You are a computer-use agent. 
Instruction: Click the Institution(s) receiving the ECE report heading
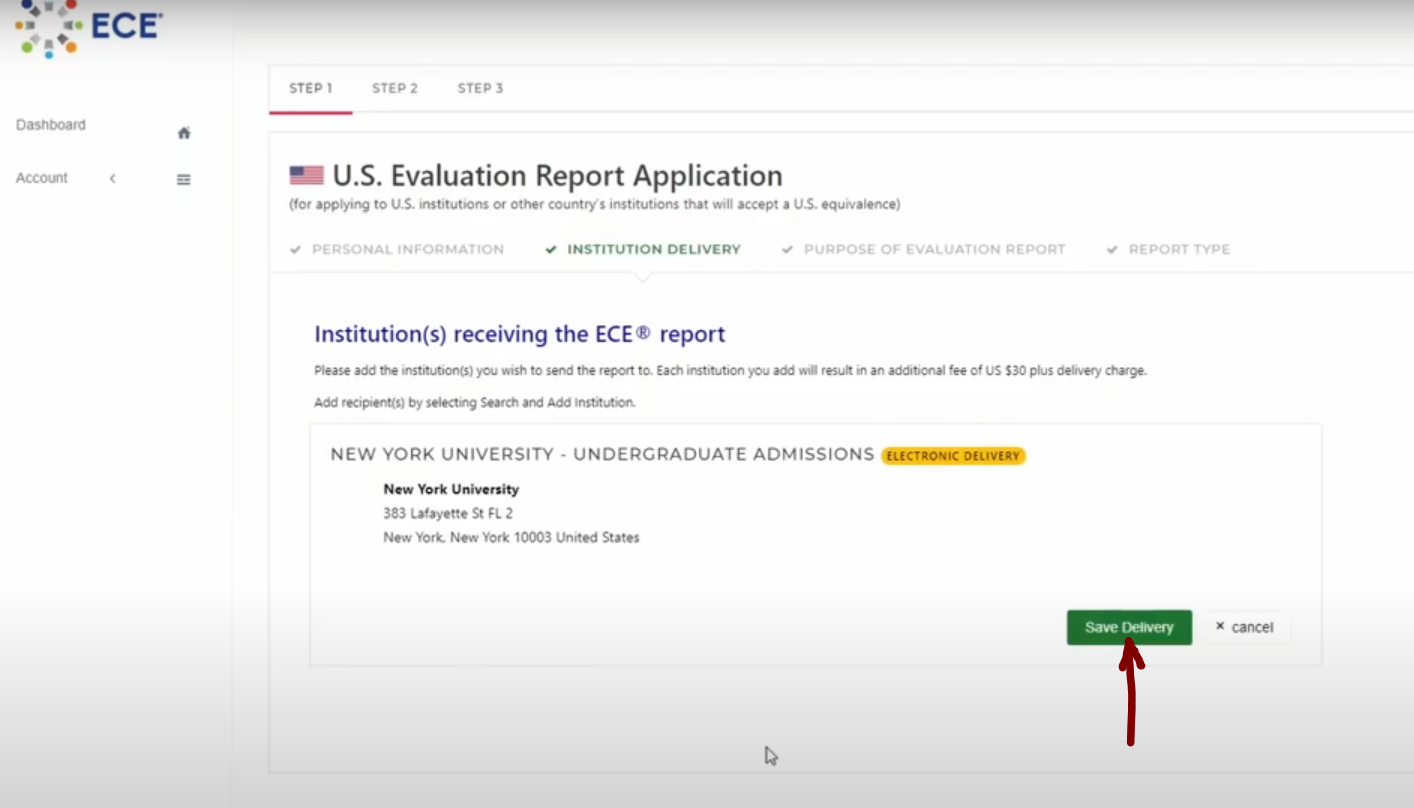click(x=519, y=334)
